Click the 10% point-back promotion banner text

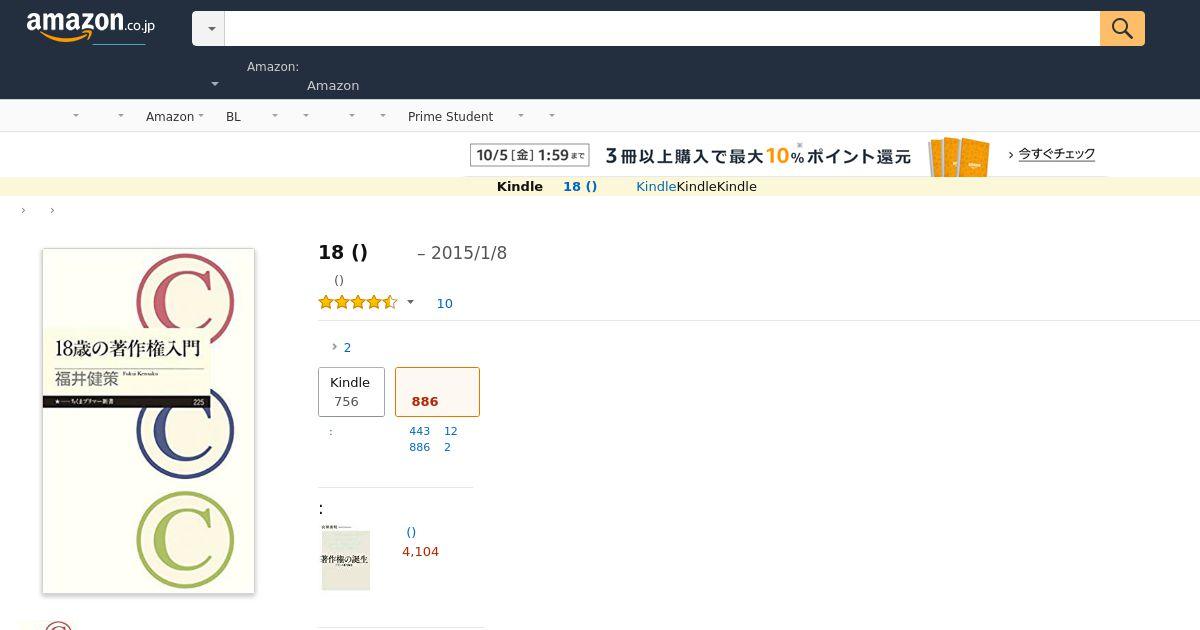point(758,156)
